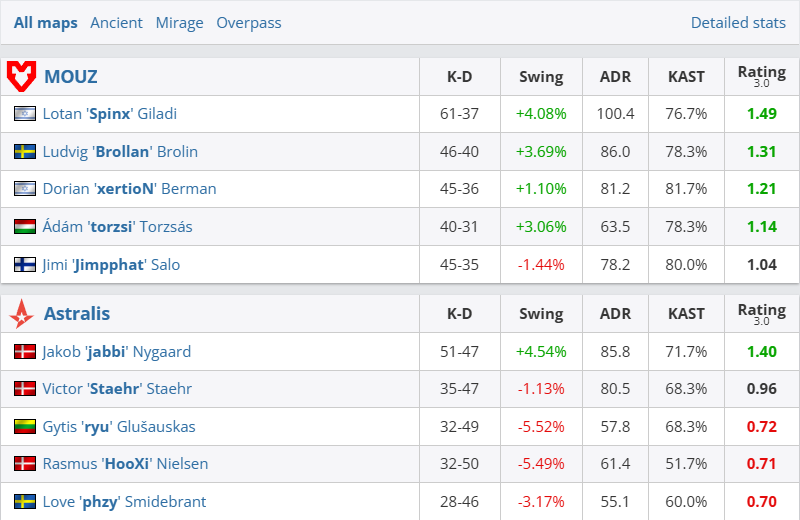Image resolution: width=800 pixels, height=520 pixels.
Task: Click the flag icon beside Spinx
Action: point(25,114)
